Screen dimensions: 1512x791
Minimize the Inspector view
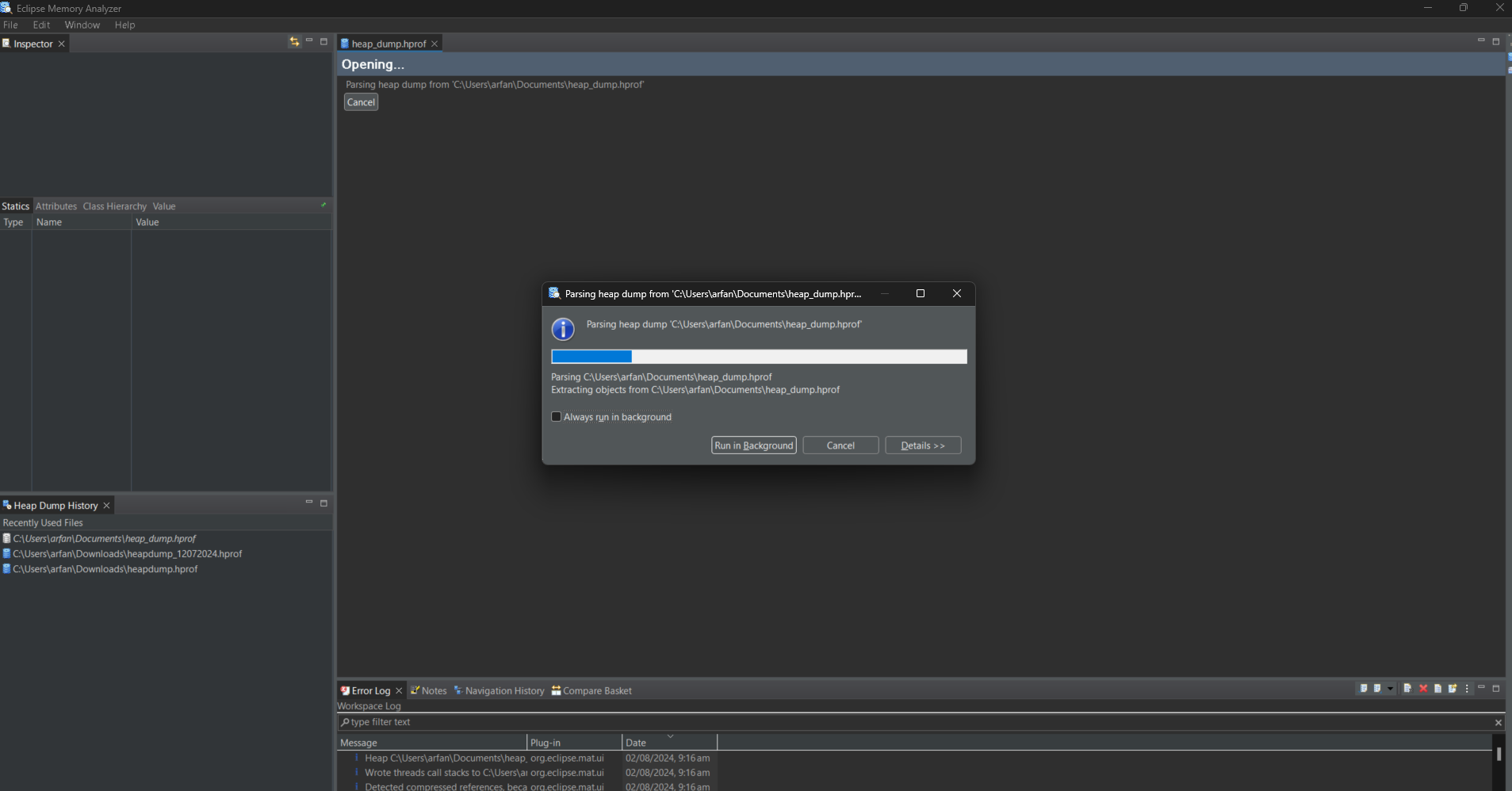pos(309,41)
